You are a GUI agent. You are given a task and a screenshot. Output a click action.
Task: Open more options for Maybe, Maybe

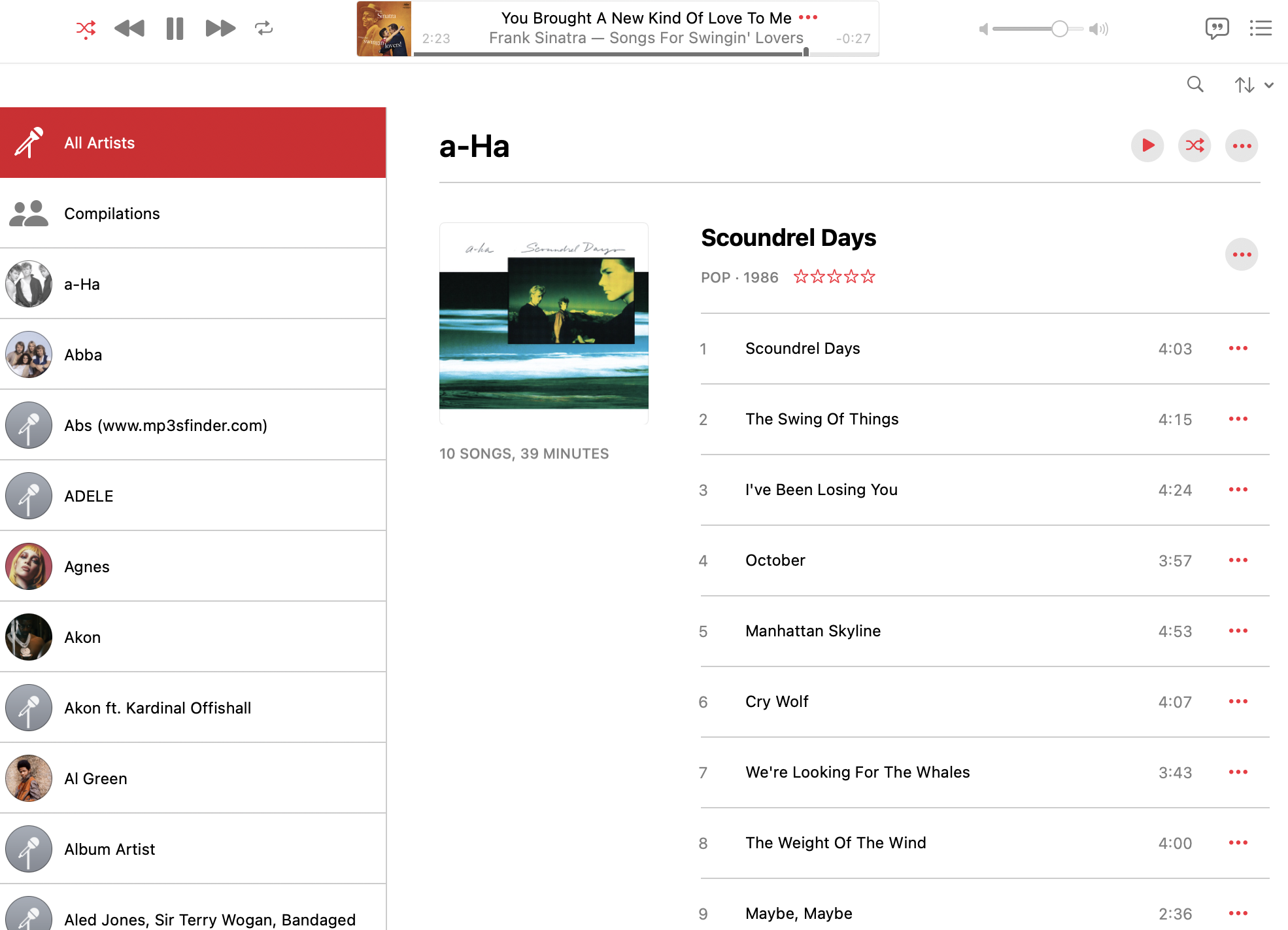pos(1238,914)
